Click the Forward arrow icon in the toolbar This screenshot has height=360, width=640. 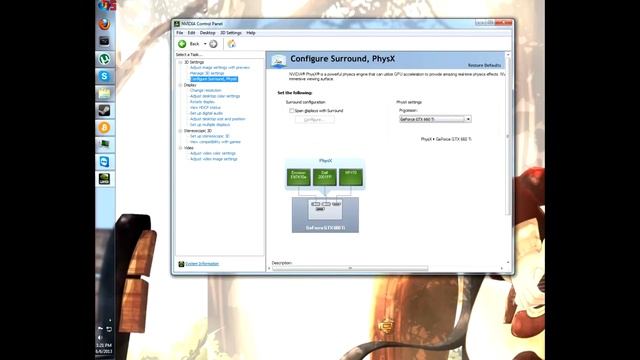(213, 44)
